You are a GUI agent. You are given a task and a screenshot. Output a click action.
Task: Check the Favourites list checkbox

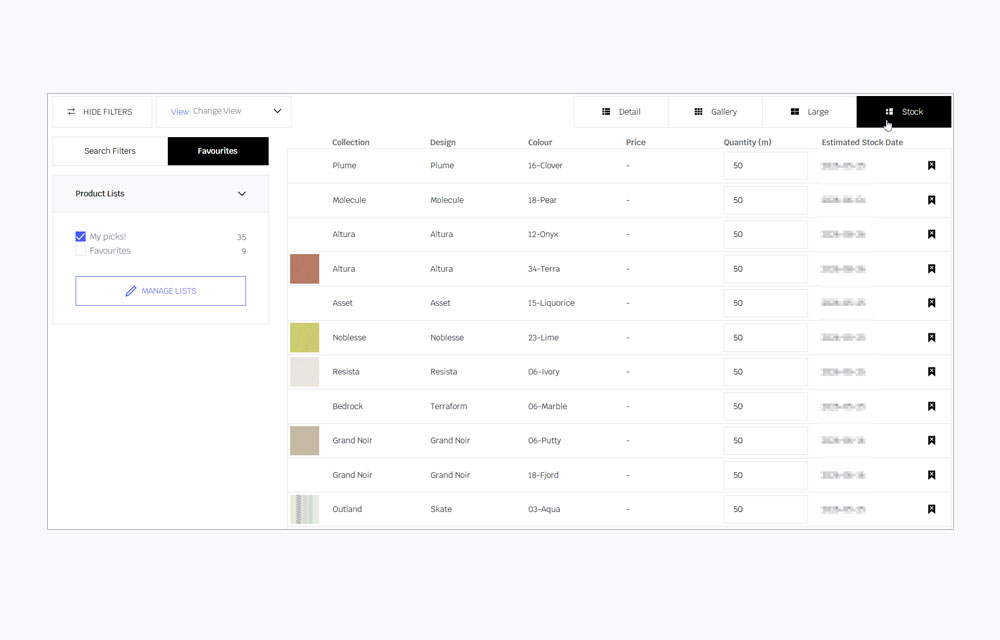[80, 251]
